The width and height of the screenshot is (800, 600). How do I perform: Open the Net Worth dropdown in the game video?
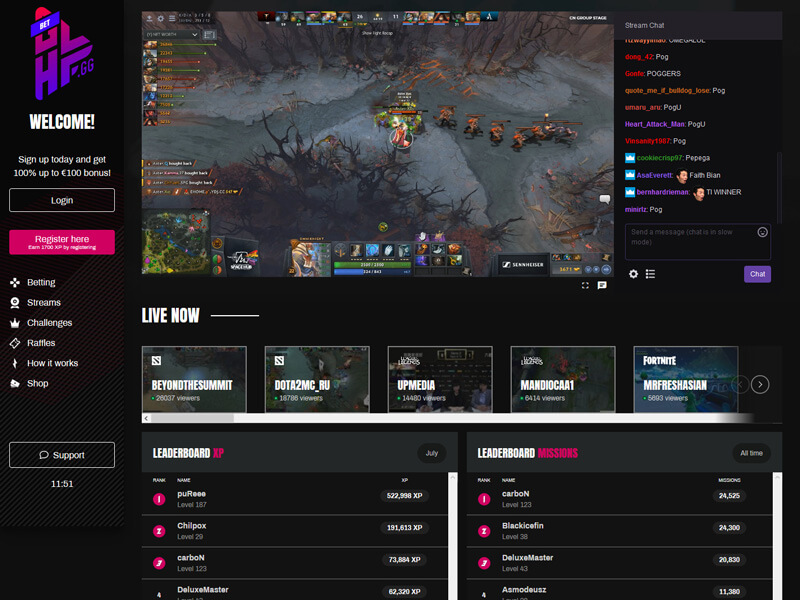tap(171, 34)
